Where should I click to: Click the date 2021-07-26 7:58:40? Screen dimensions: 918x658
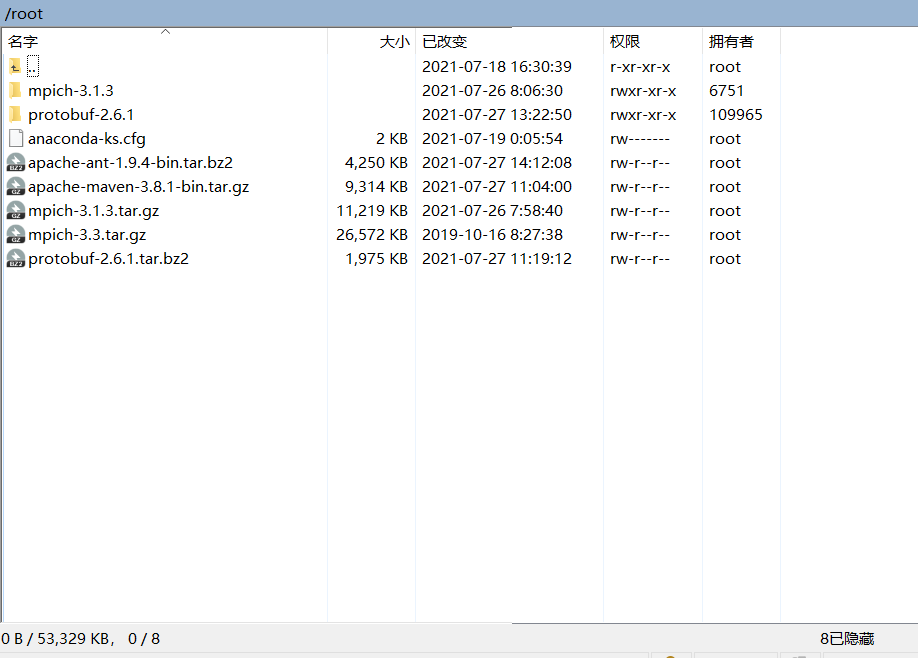point(492,211)
